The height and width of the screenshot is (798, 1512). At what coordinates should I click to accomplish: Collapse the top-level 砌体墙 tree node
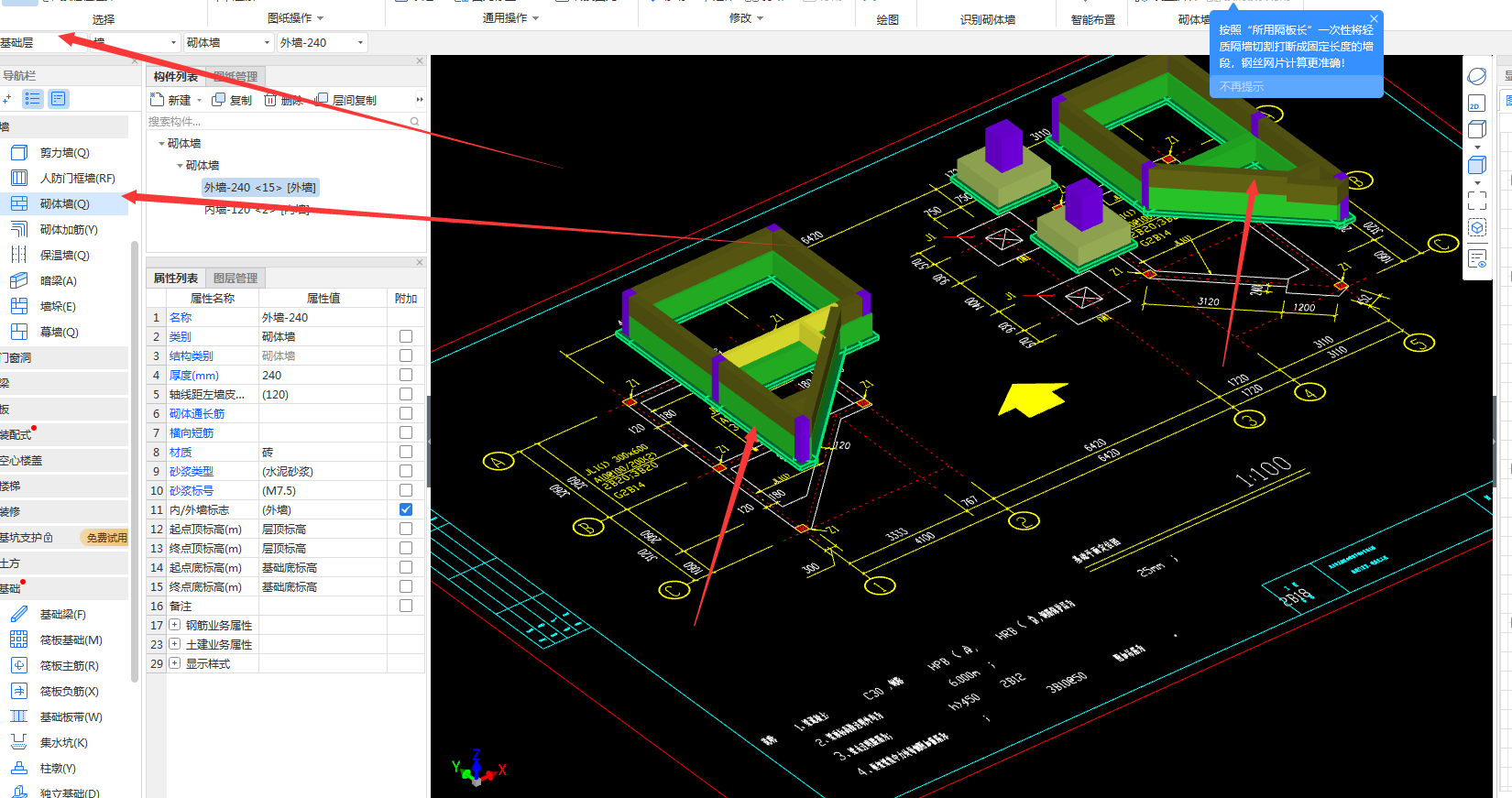tap(162, 144)
